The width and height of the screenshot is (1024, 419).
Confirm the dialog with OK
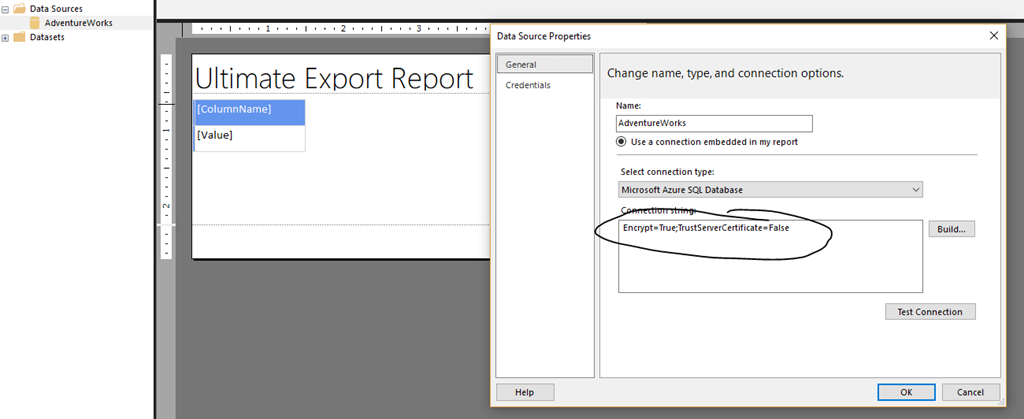(905, 392)
